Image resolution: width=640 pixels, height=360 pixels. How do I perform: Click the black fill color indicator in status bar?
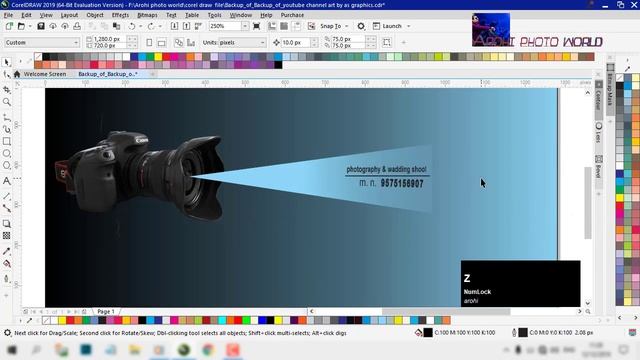click(x=428, y=333)
